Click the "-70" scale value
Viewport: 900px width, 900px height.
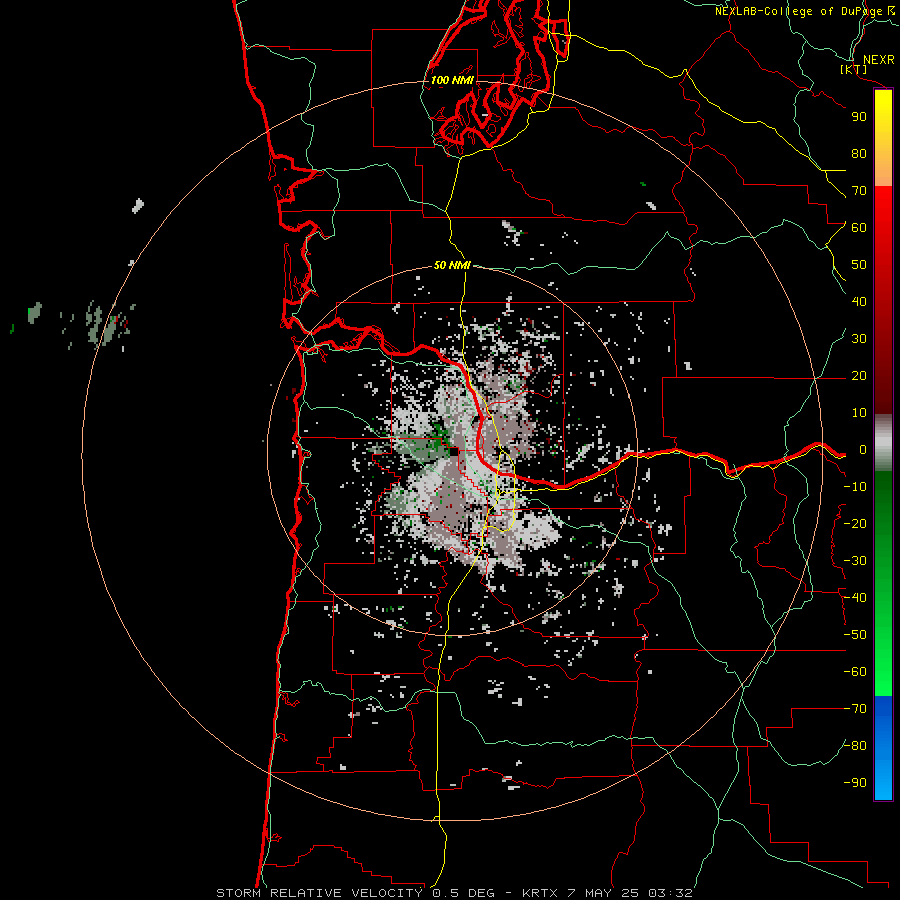(x=855, y=709)
